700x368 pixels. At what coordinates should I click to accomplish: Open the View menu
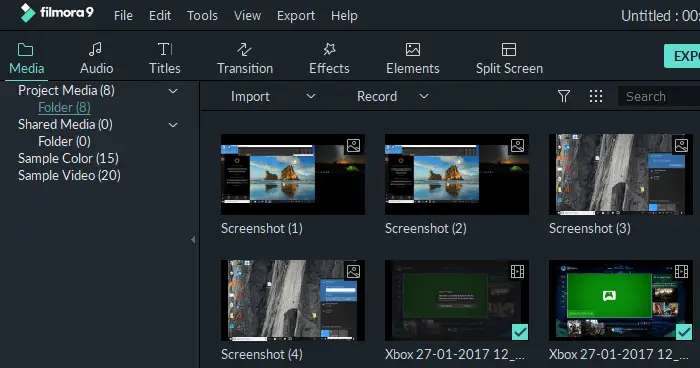(247, 16)
